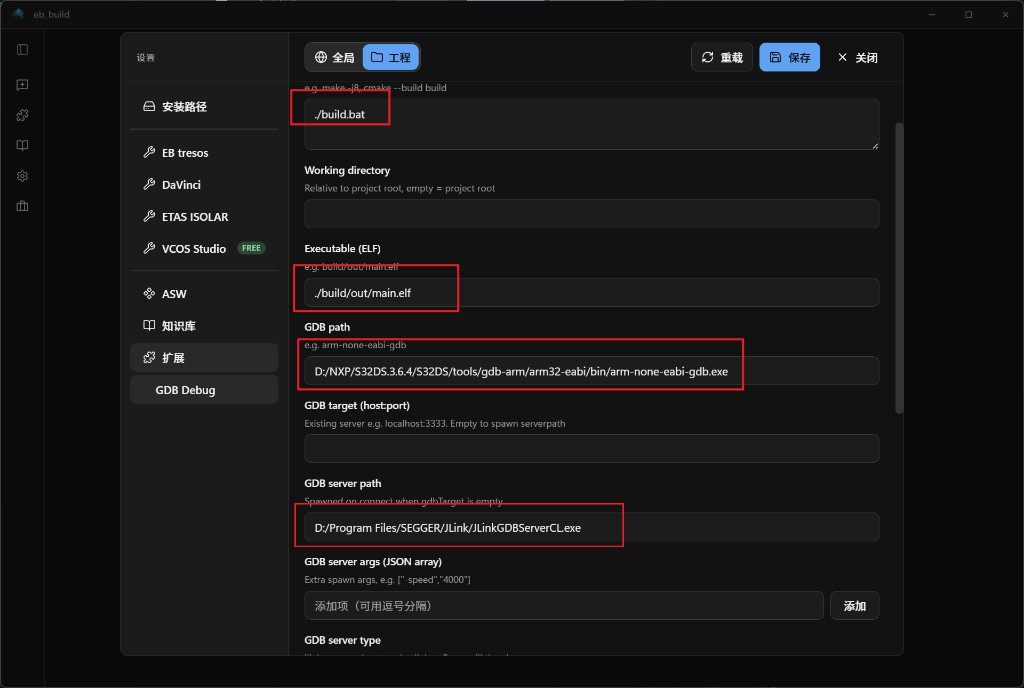Focus the Working directory input field

(592, 214)
